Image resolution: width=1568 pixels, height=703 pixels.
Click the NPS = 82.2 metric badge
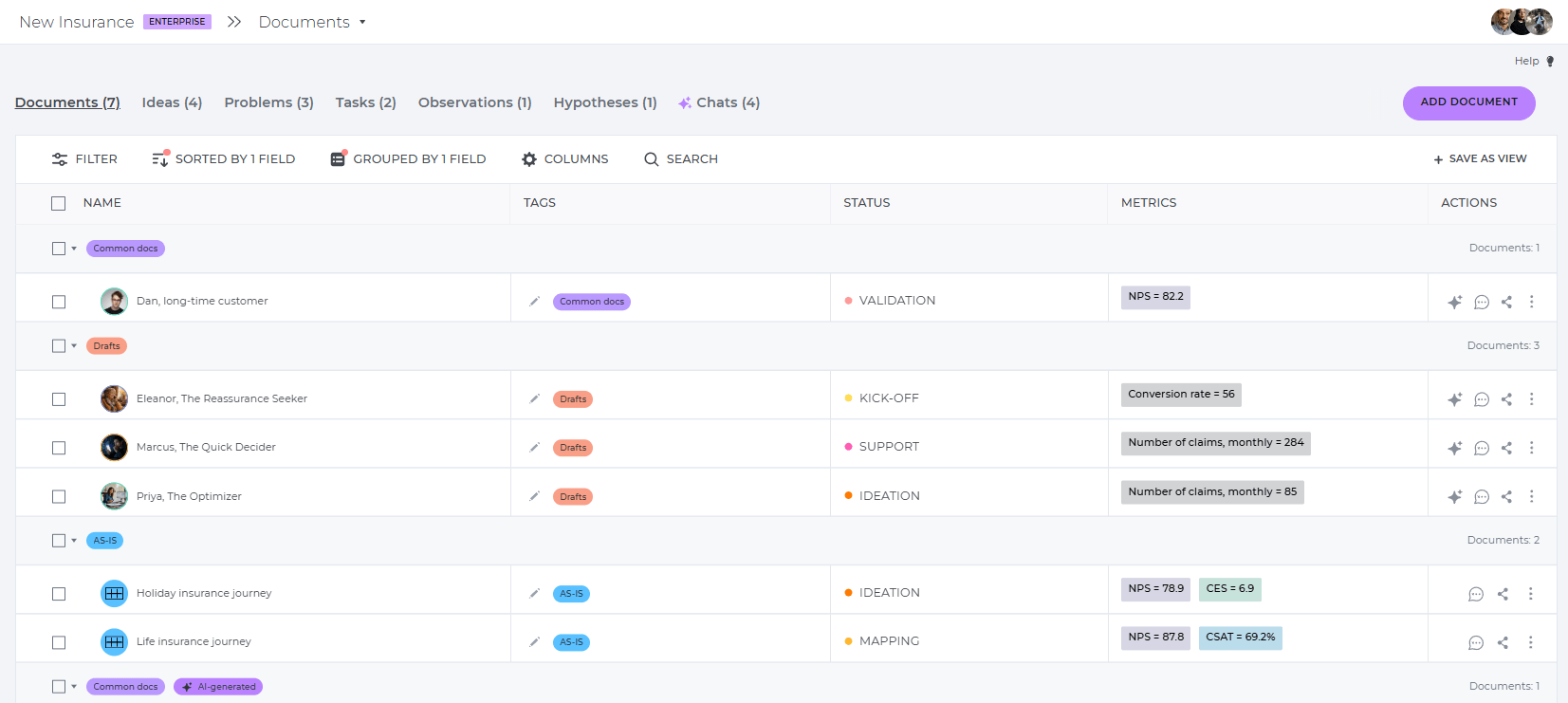[x=1155, y=297]
